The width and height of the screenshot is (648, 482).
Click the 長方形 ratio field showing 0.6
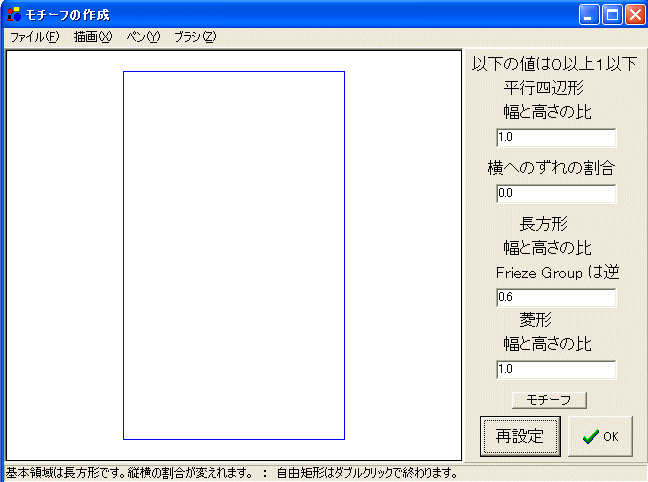click(556, 298)
